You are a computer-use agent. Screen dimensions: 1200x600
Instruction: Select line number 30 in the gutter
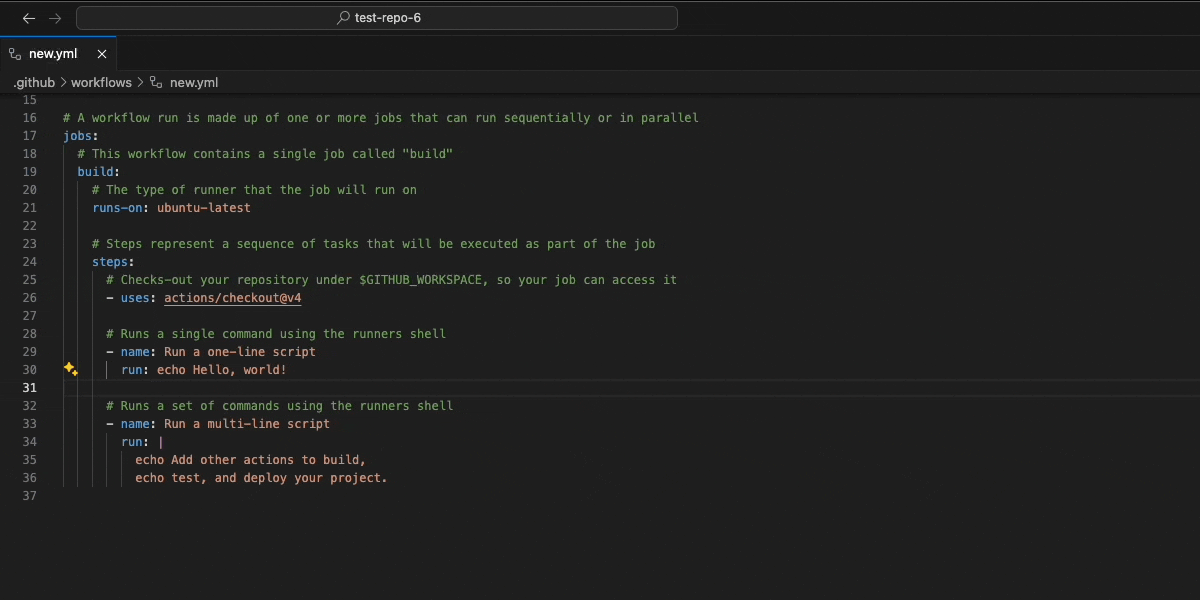pyautogui.click(x=29, y=369)
